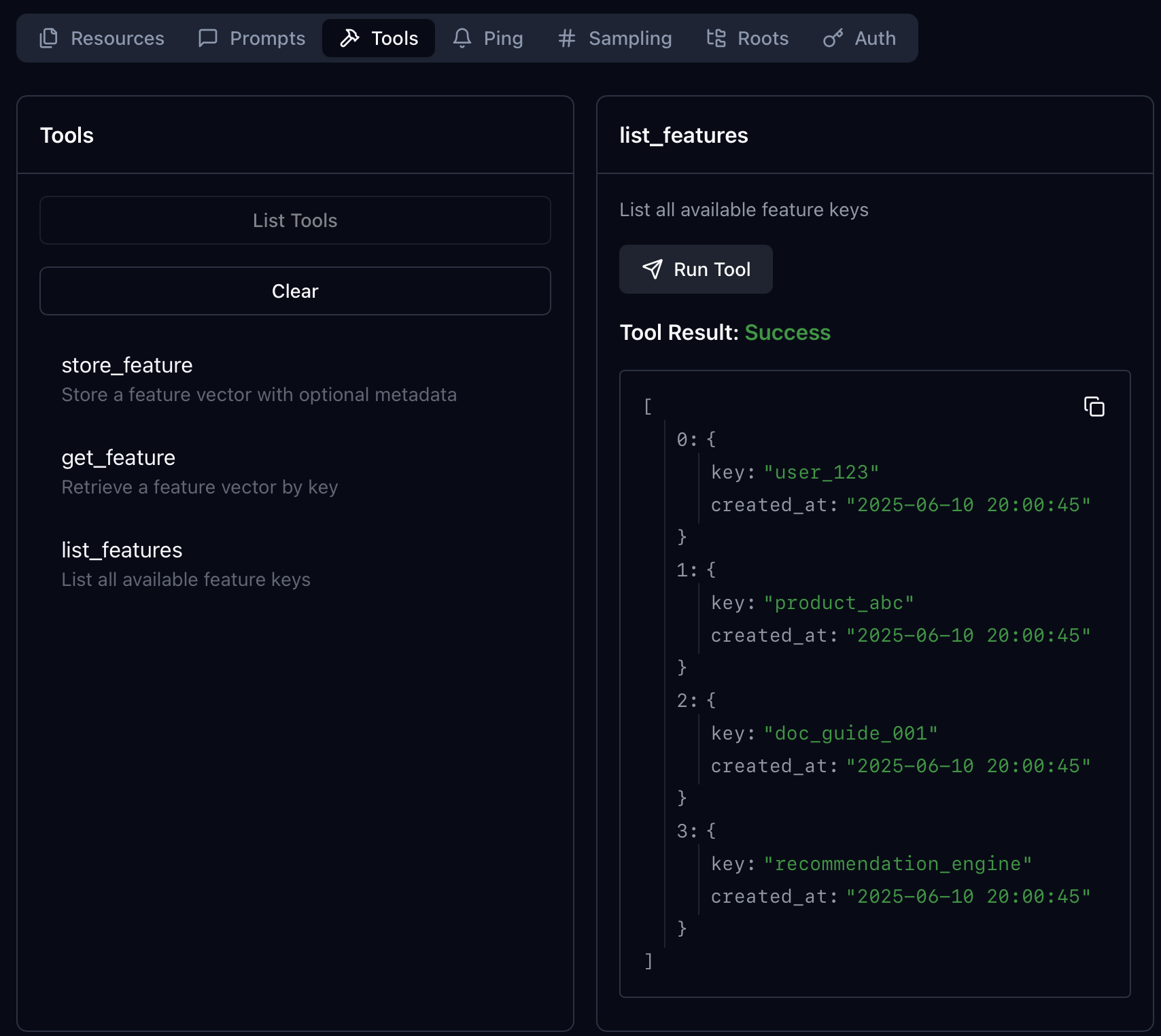Go to the Ping tab

488,38
